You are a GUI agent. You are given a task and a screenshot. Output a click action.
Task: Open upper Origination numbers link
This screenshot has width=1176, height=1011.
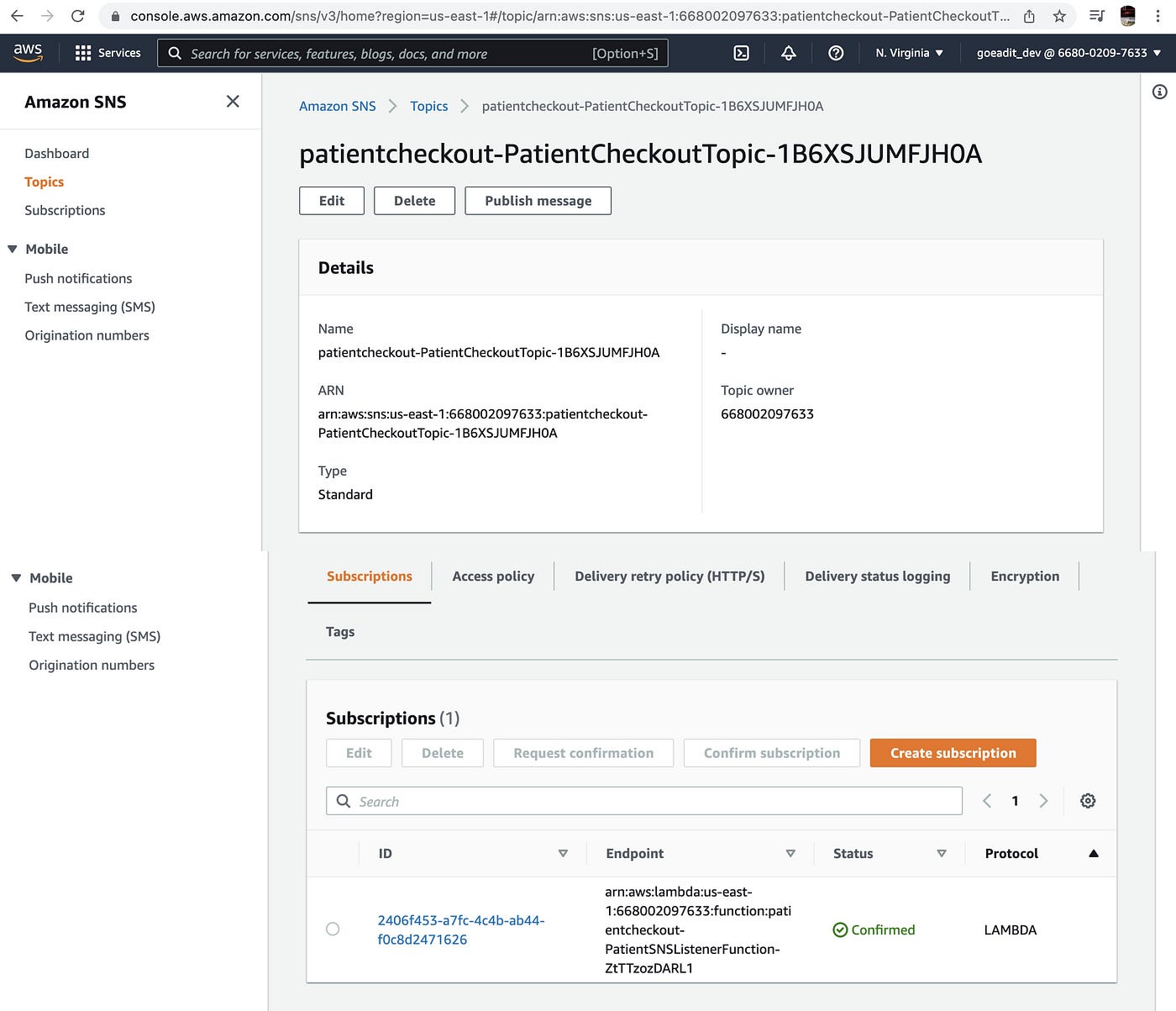click(x=87, y=335)
